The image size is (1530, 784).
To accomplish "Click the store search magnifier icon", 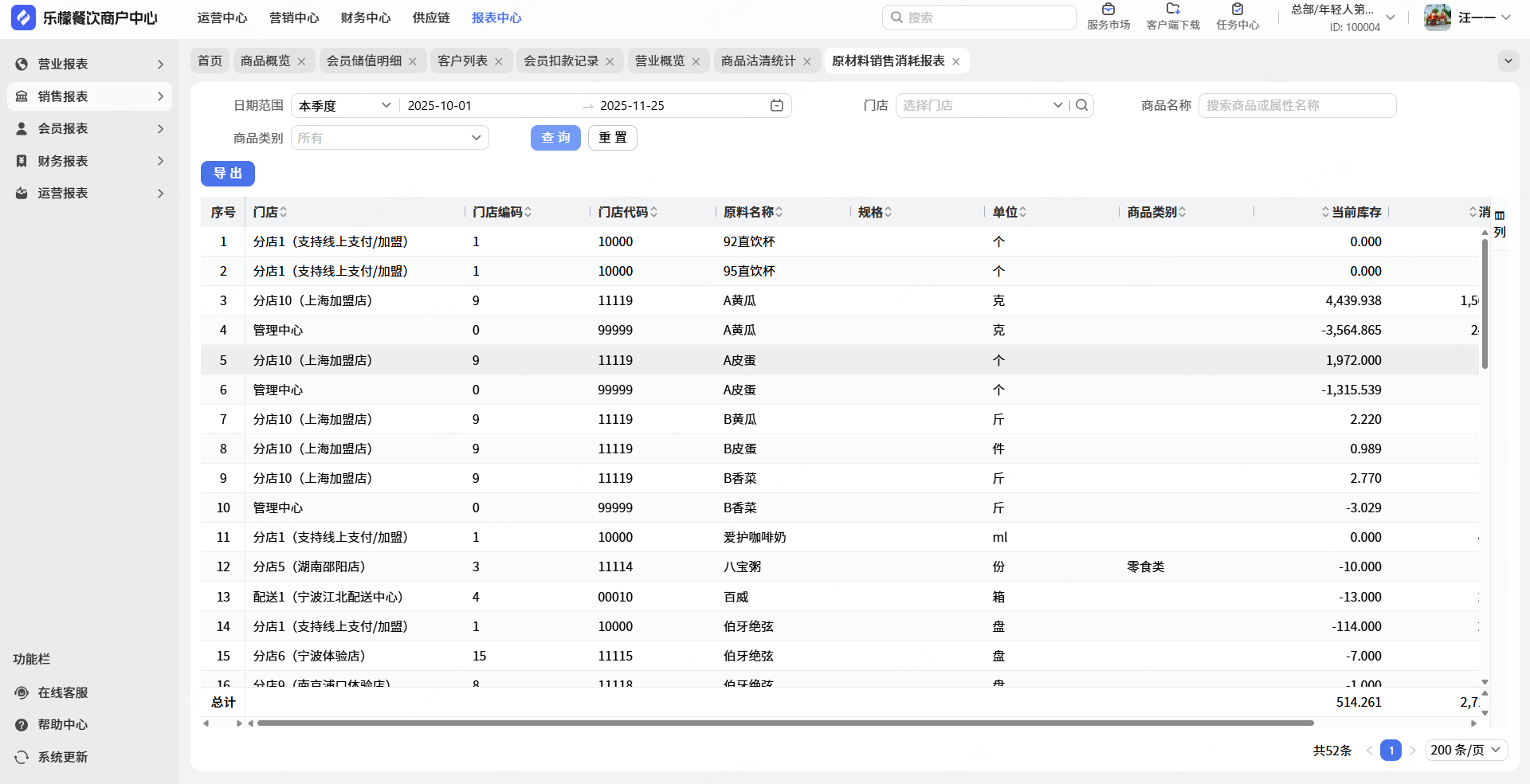I will coord(1081,105).
